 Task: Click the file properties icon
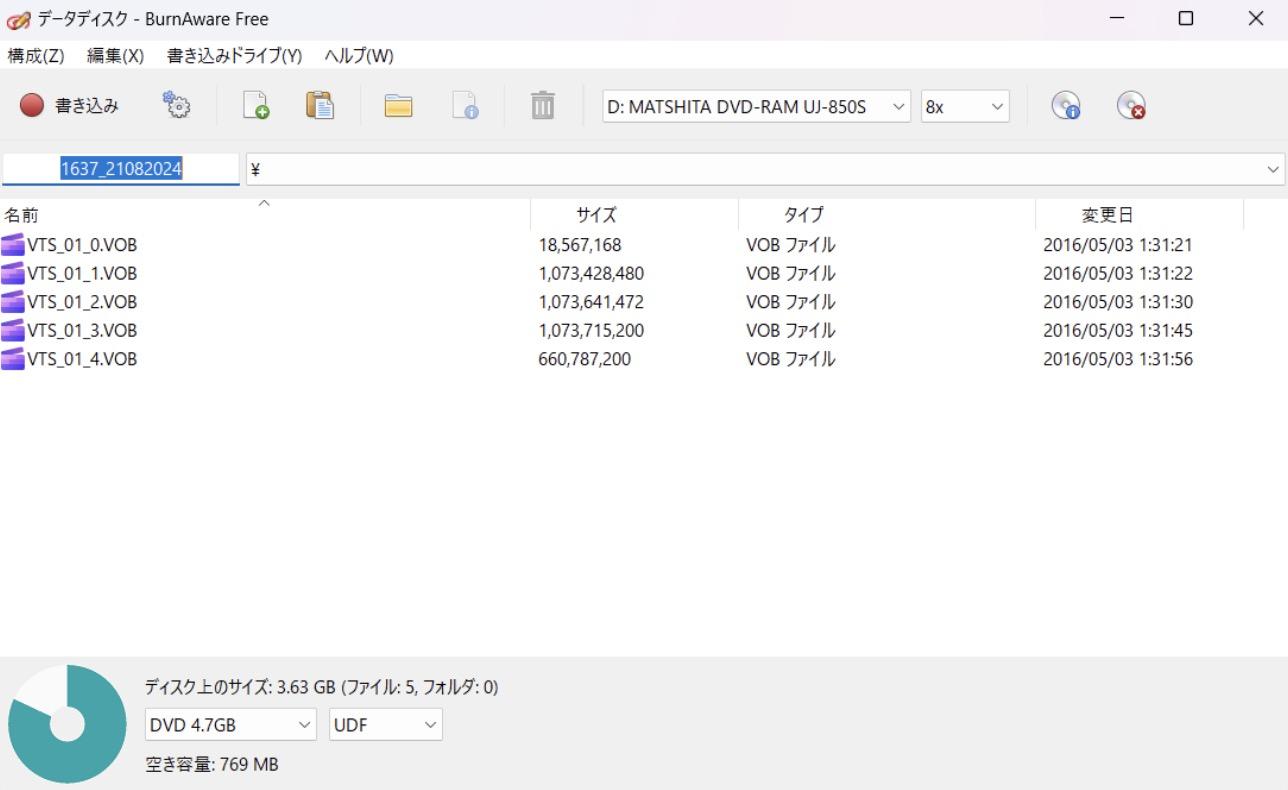click(465, 105)
